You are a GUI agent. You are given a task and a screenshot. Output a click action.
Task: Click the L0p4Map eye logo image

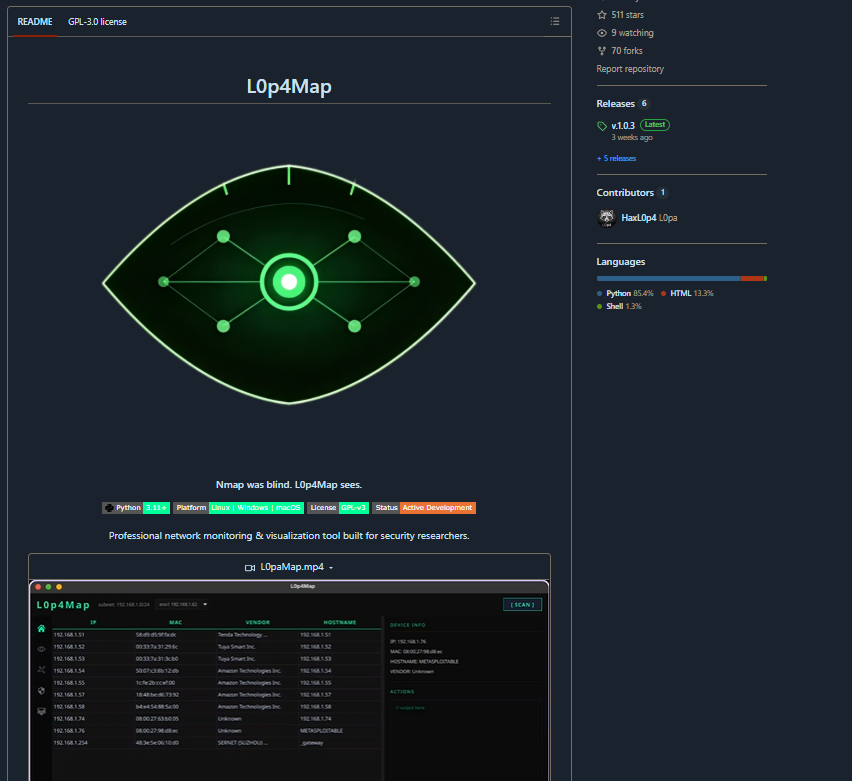289,284
